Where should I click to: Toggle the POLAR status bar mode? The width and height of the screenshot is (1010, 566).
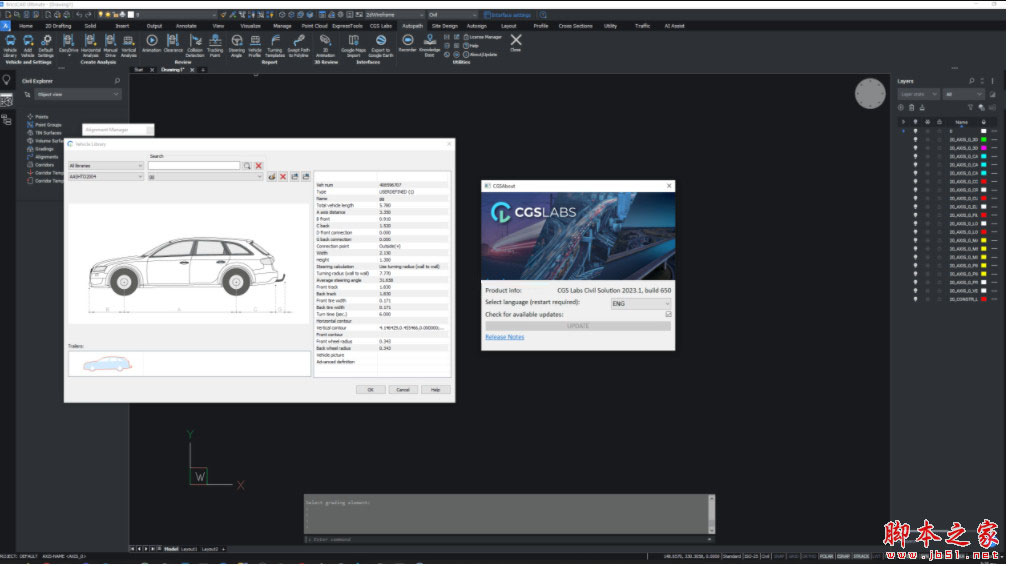[827, 555]
